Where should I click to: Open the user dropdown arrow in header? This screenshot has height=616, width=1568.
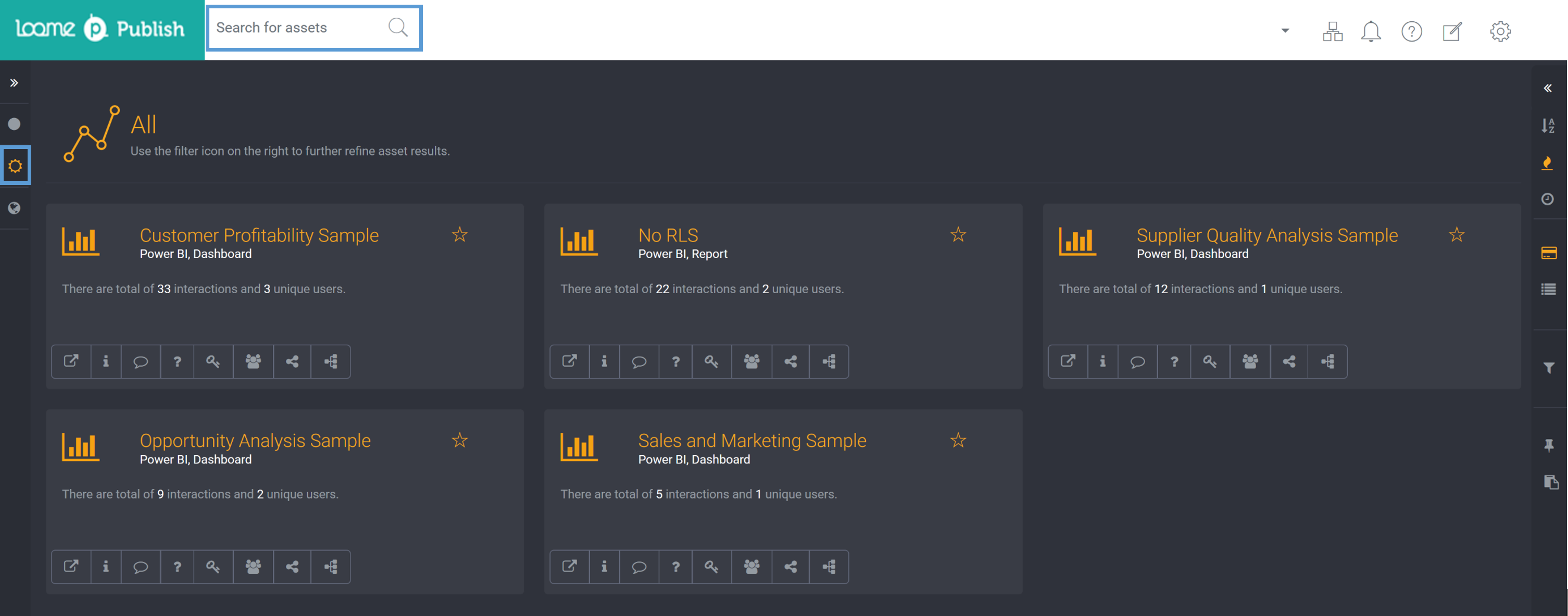click(x=1285, y=30)
